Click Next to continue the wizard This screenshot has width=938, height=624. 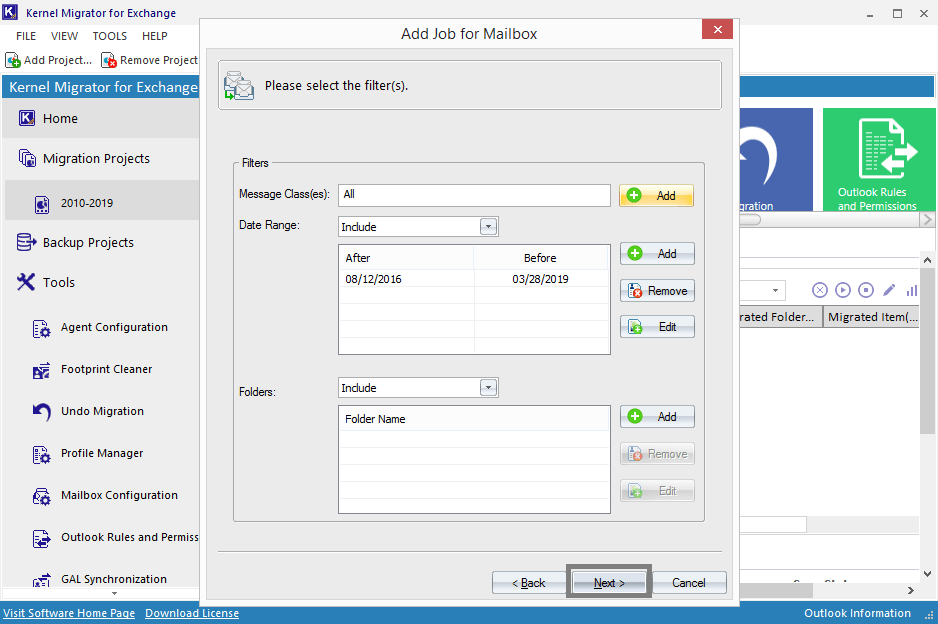click(609, 583)
